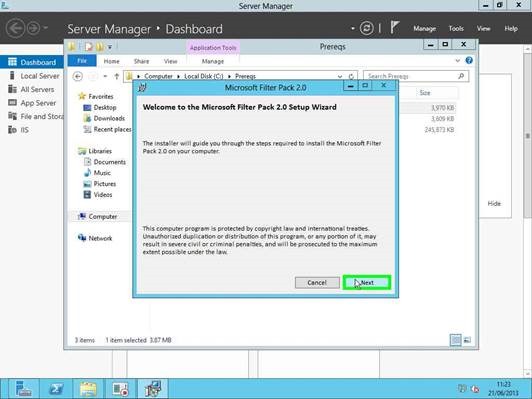The image size is (532, 399).
Task: Click Next in Filter Pack setup wizard
Action: [x=367, y=283]
